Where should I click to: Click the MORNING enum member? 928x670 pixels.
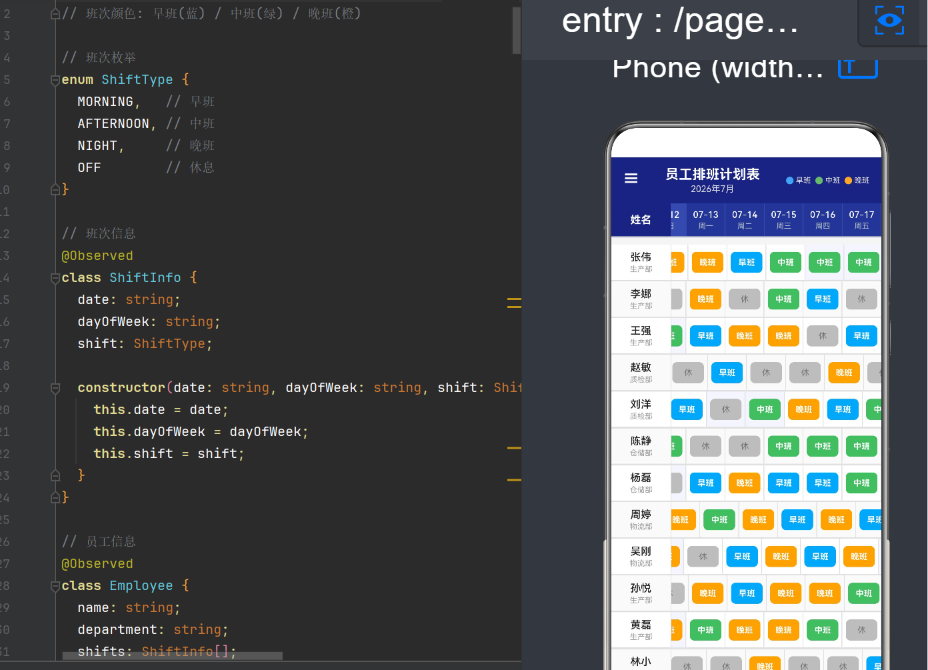click(x=105, y=102)
